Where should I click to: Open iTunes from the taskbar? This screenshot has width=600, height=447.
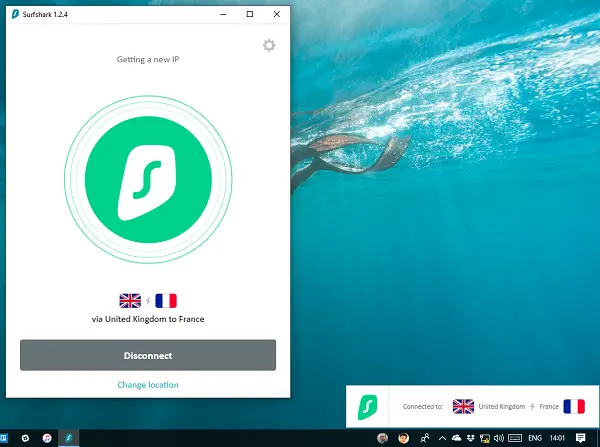point(47,438)
